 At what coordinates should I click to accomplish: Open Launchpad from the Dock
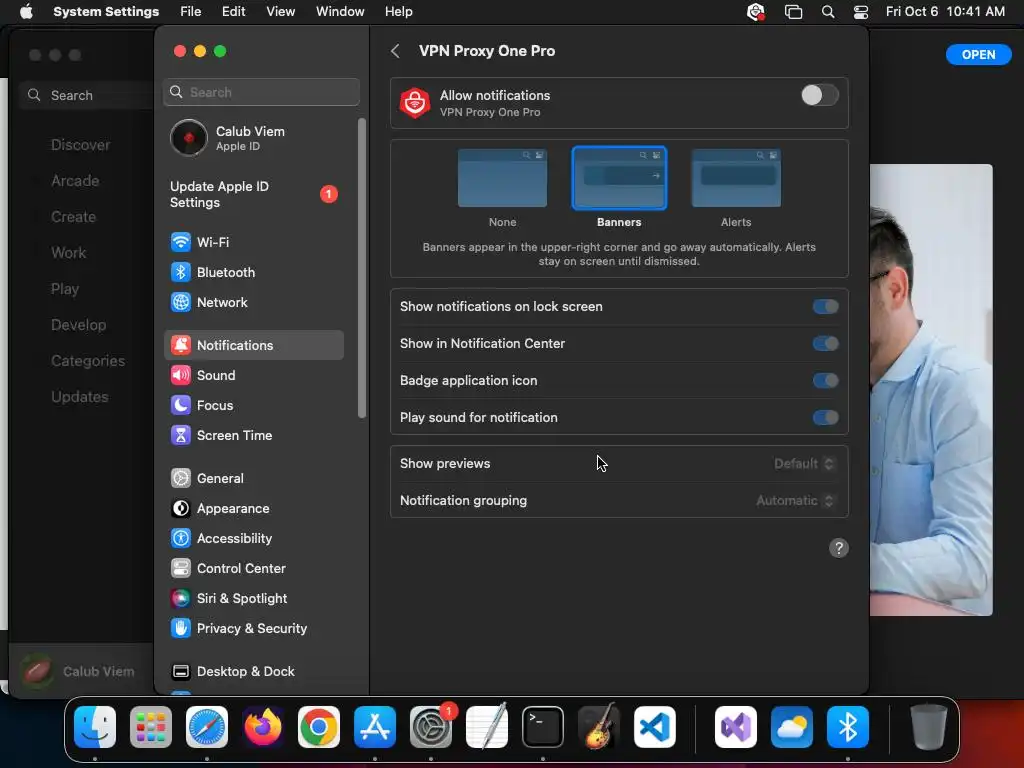click(x=151, y=727)
